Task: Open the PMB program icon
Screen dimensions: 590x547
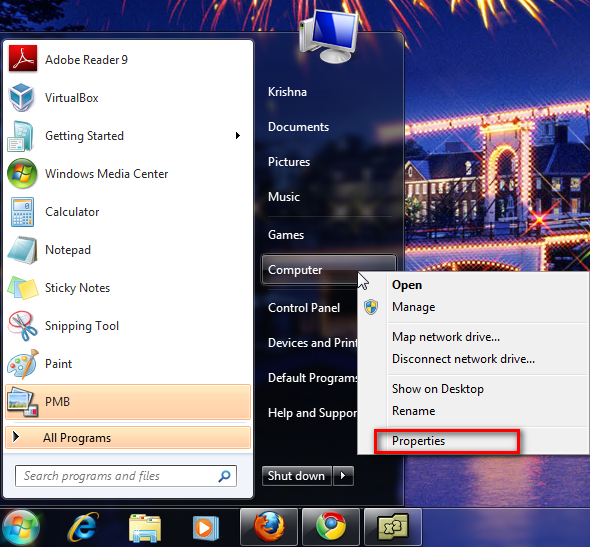Action: click(23, 402)
